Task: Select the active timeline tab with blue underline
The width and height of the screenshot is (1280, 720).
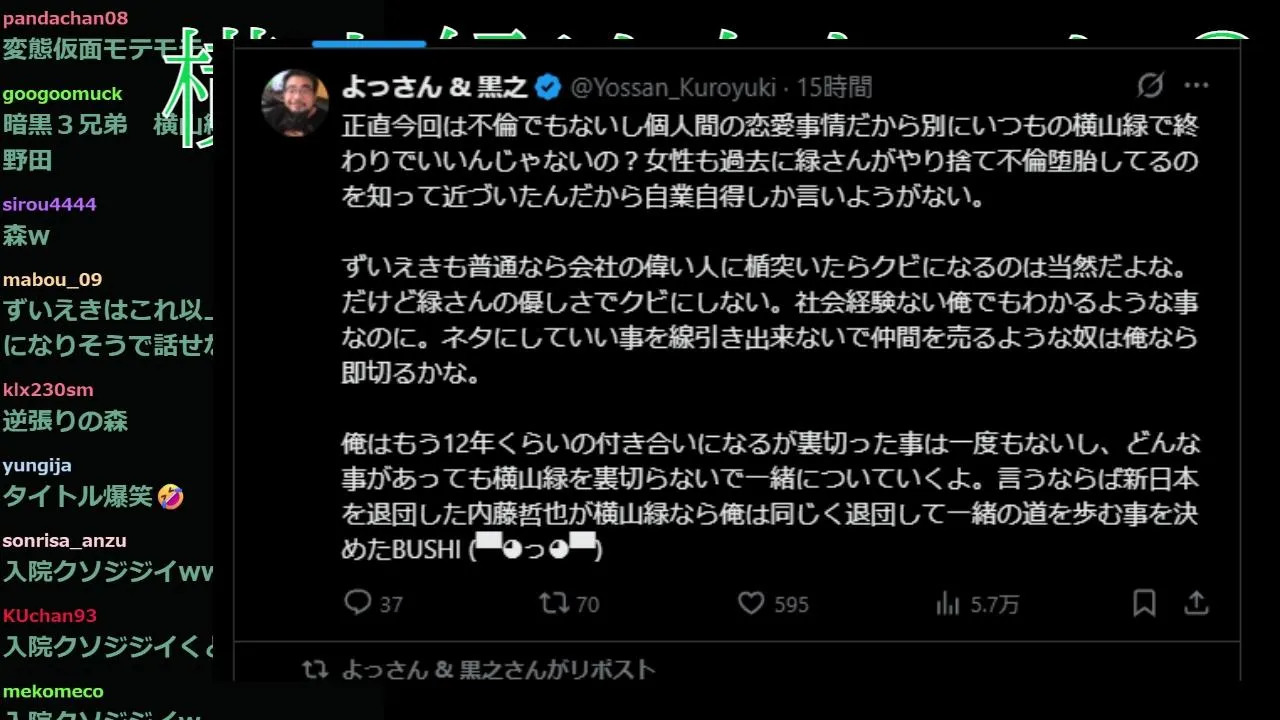Action: [369, 43]
